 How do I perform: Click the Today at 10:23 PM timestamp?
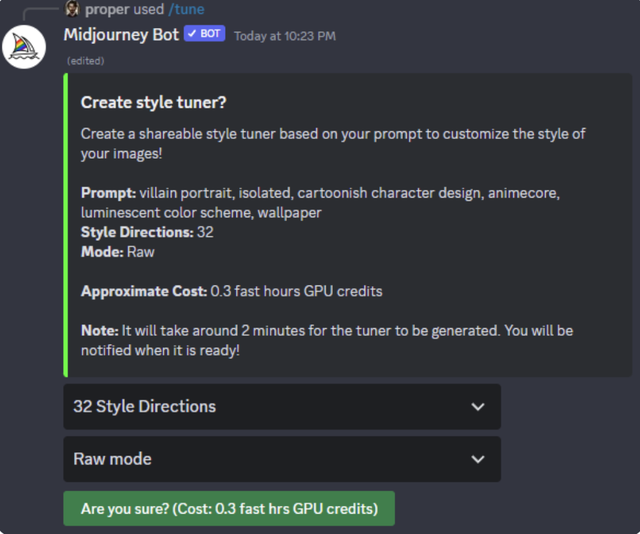tap(284, 36)
